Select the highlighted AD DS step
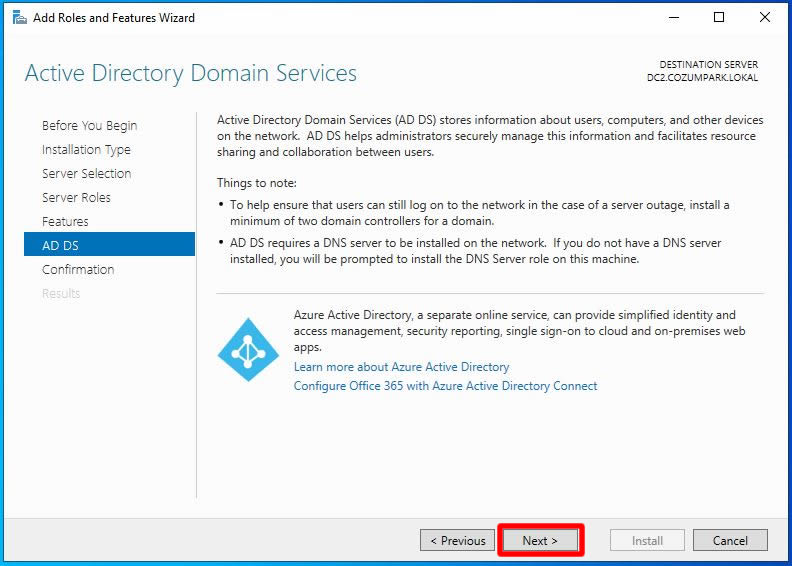Screen dimensions: 792x566 (x=60, y=245)
